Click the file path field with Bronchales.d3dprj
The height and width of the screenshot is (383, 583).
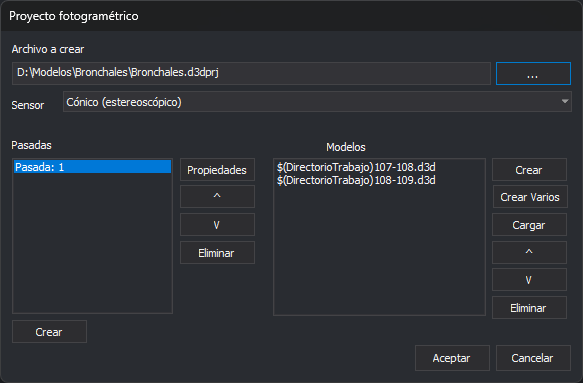(x=251, y=73)
